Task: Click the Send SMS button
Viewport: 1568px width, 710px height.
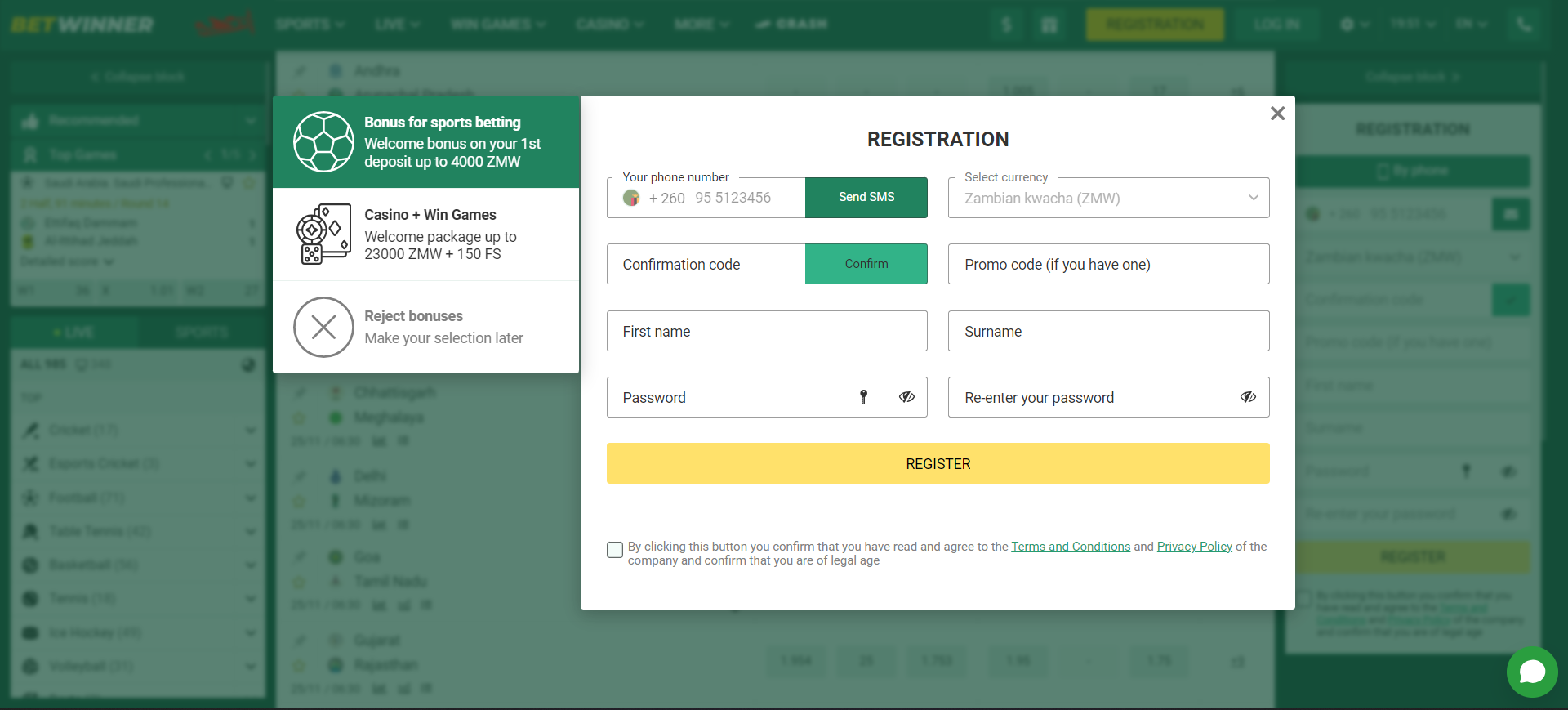Action: tap(866, 198)
